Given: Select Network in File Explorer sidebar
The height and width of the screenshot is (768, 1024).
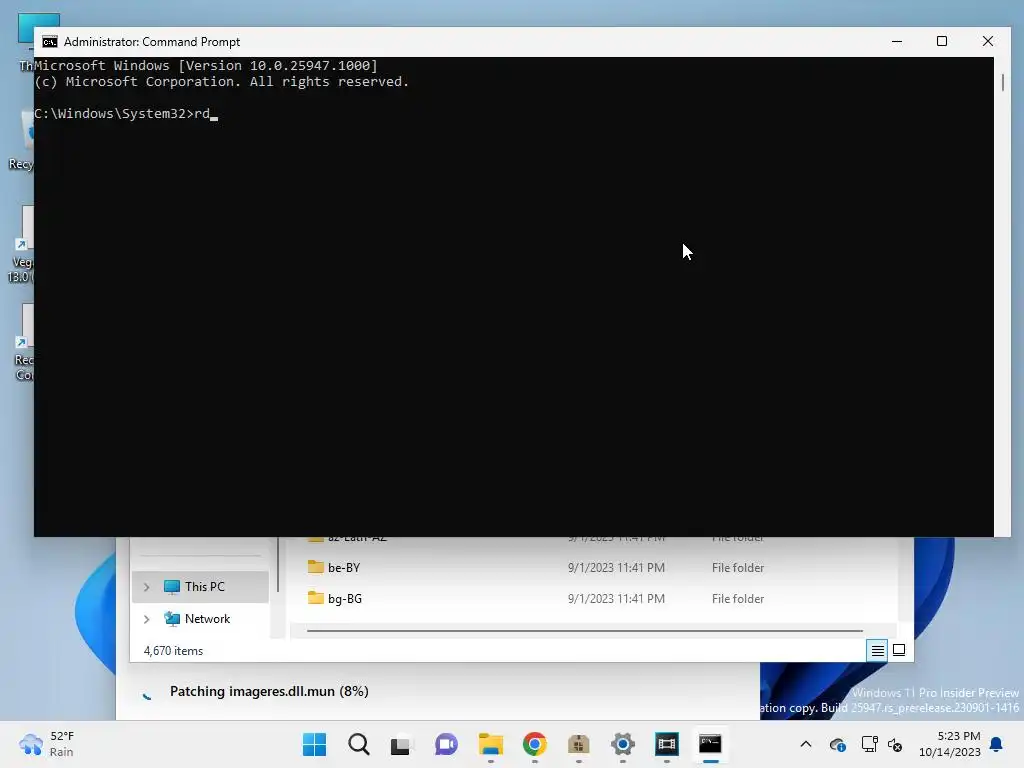Looking at the screenshot, I should point(200,618).
